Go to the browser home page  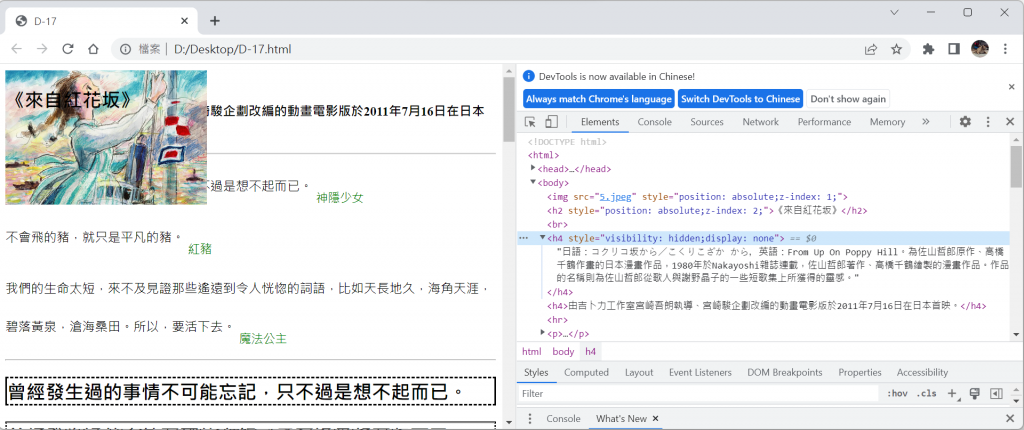(x=93, y=49)
